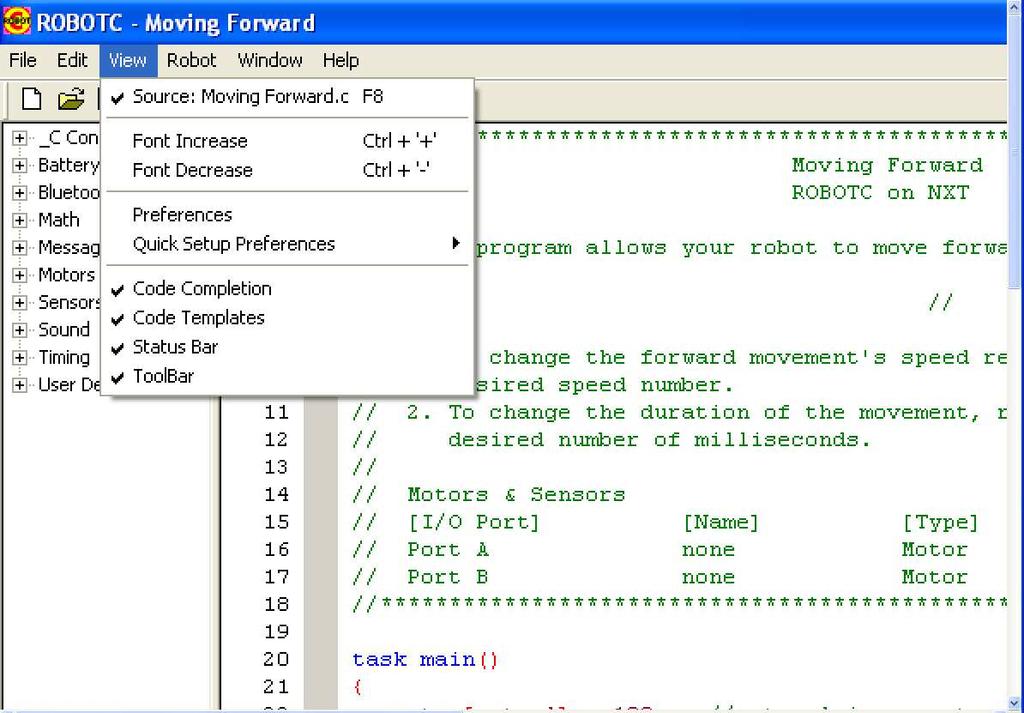The image size is (1024, 713).
Task: Click 'desired number of milliseconds.' comment
Action: click(x=660, y=440)
